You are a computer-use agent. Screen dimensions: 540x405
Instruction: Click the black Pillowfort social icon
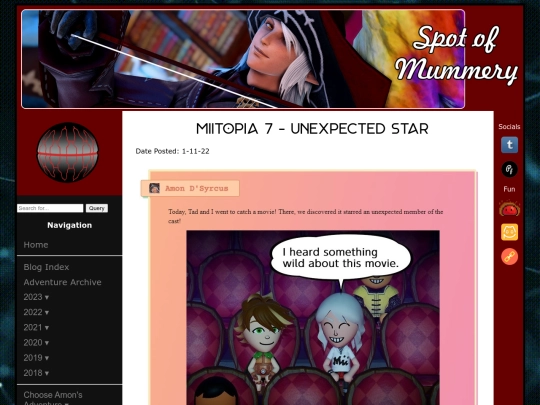tap(509, 169)
